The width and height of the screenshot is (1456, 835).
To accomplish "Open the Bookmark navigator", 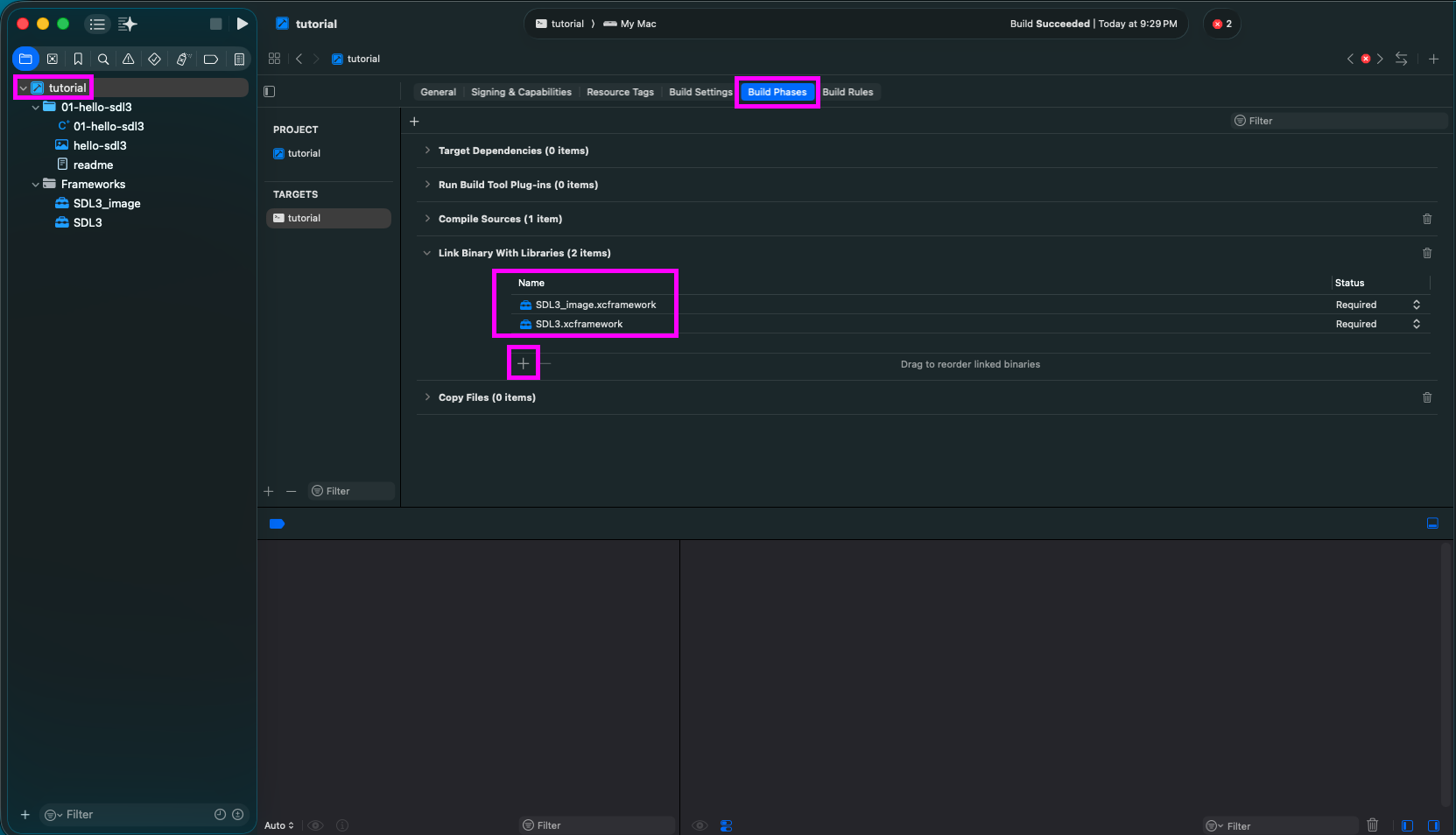I will point(78,59).
